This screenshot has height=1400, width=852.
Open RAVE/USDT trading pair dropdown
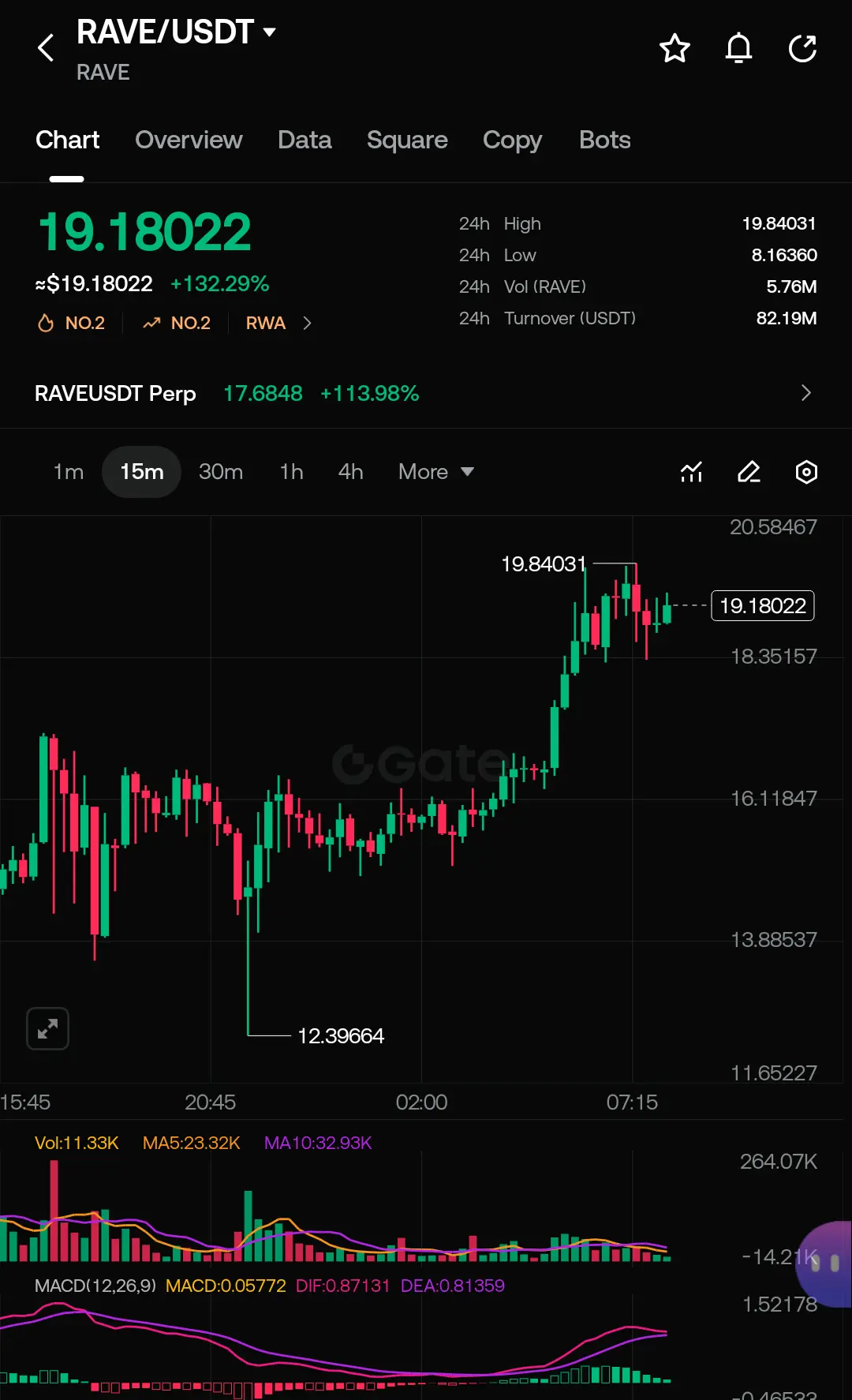coord(269,32)
